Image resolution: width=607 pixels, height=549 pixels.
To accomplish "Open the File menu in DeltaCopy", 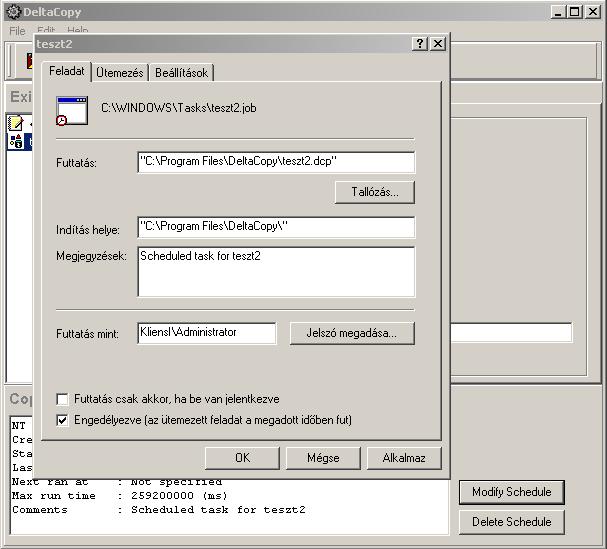I will 17,31.
